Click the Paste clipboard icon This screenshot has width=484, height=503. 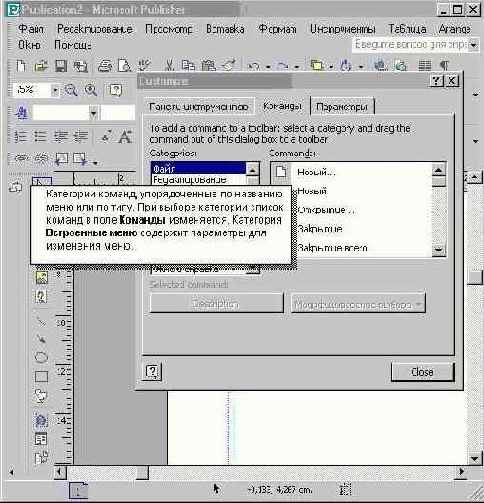(x=209, y=66)
